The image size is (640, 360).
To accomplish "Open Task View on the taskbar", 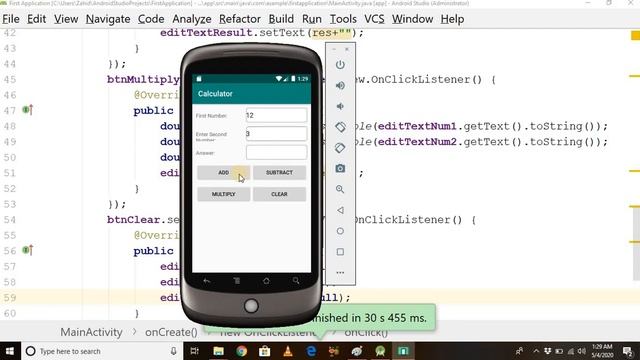I will 195,351.
